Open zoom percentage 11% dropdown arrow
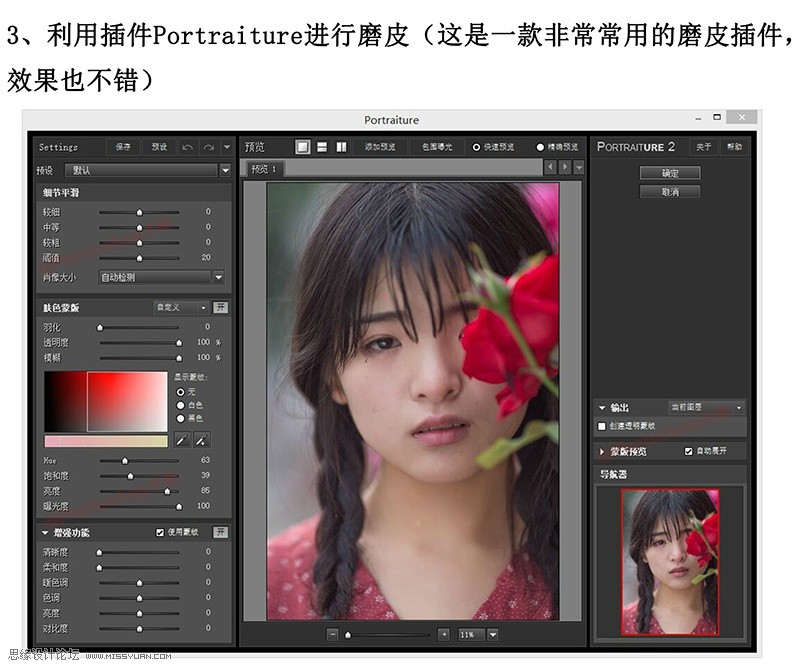Screen dimensions: 800x671 point(493,635)
